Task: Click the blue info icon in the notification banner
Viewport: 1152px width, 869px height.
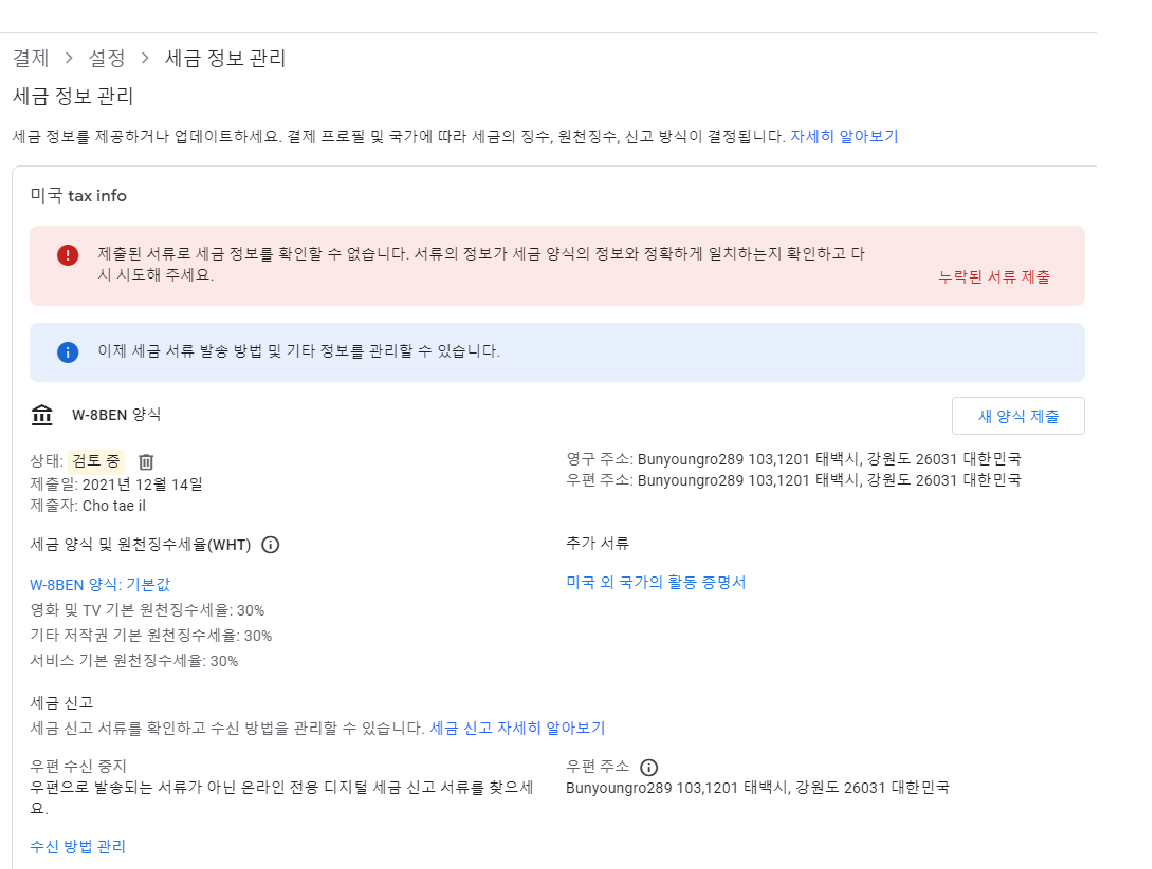Action: coord(67,352)
